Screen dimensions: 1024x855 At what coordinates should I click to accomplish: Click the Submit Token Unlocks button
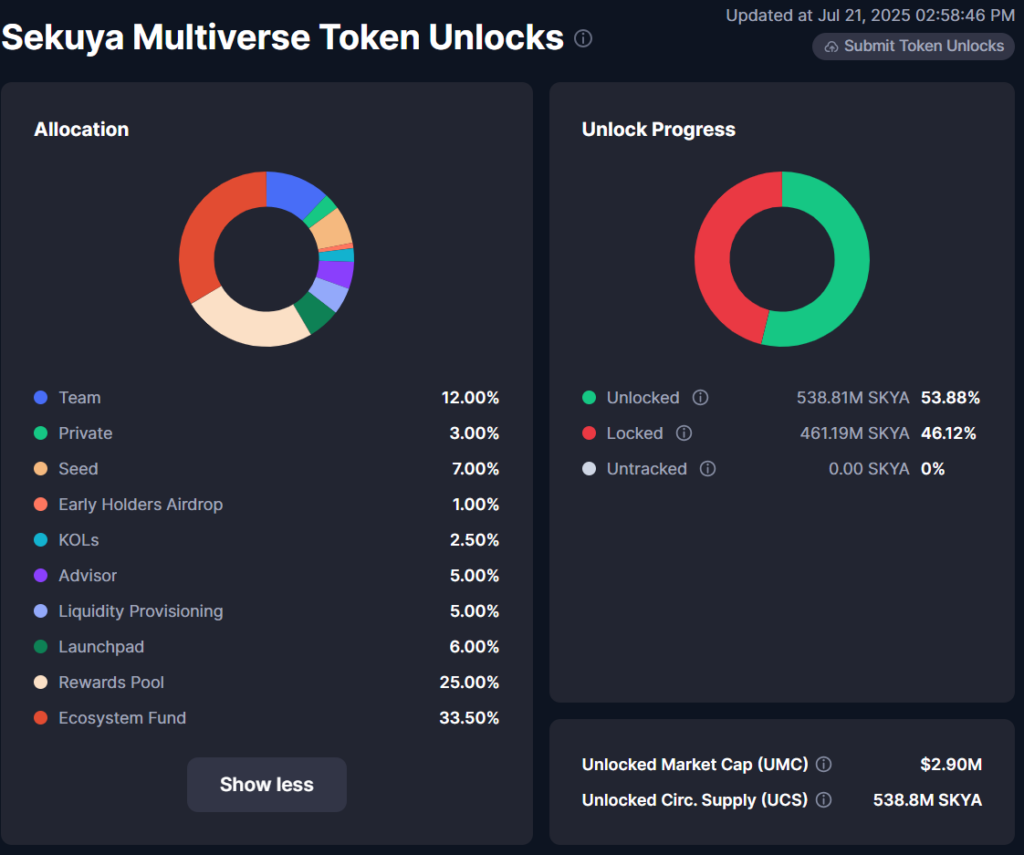pos(913,46)
